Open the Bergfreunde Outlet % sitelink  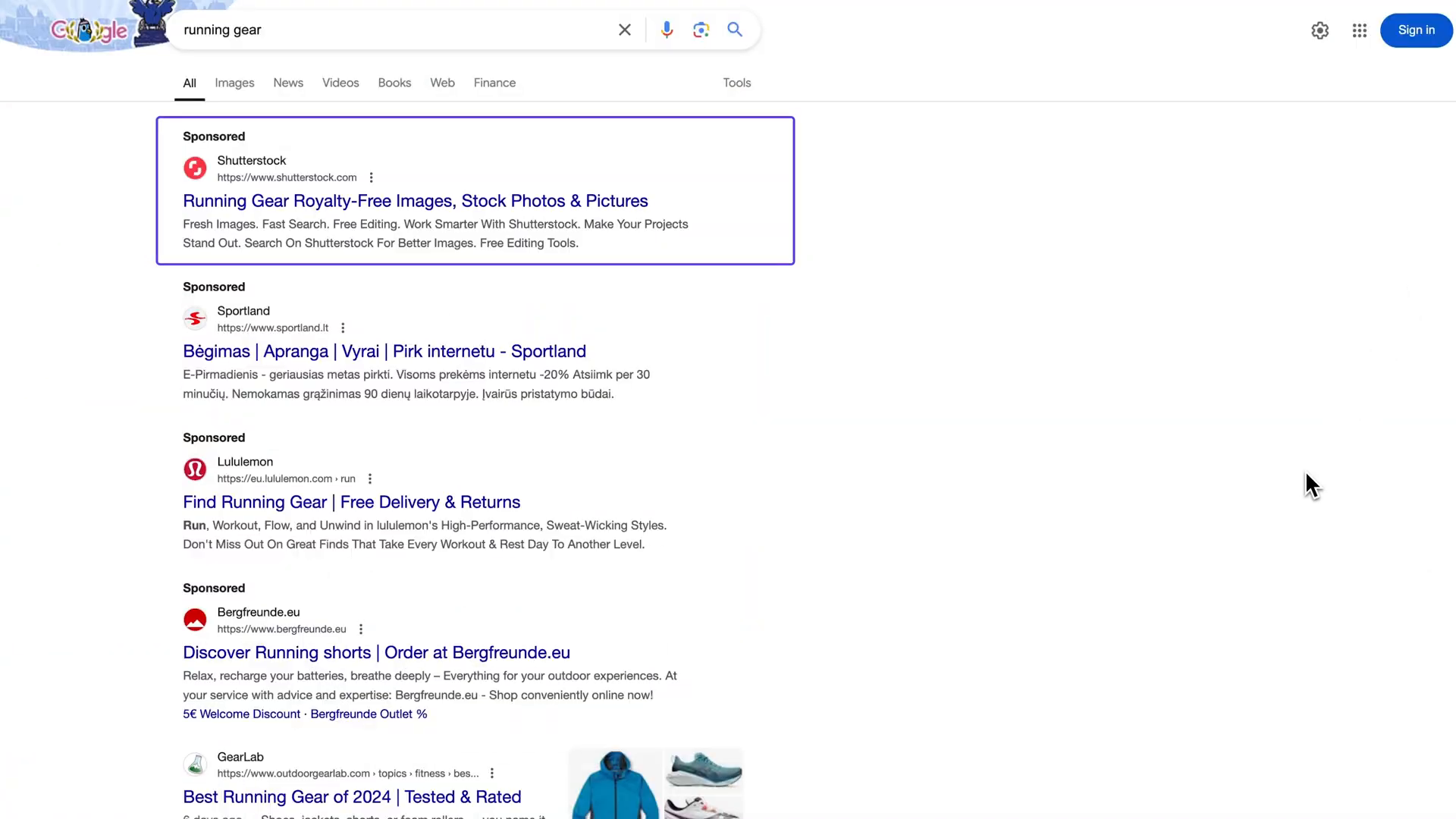[369, 714]
